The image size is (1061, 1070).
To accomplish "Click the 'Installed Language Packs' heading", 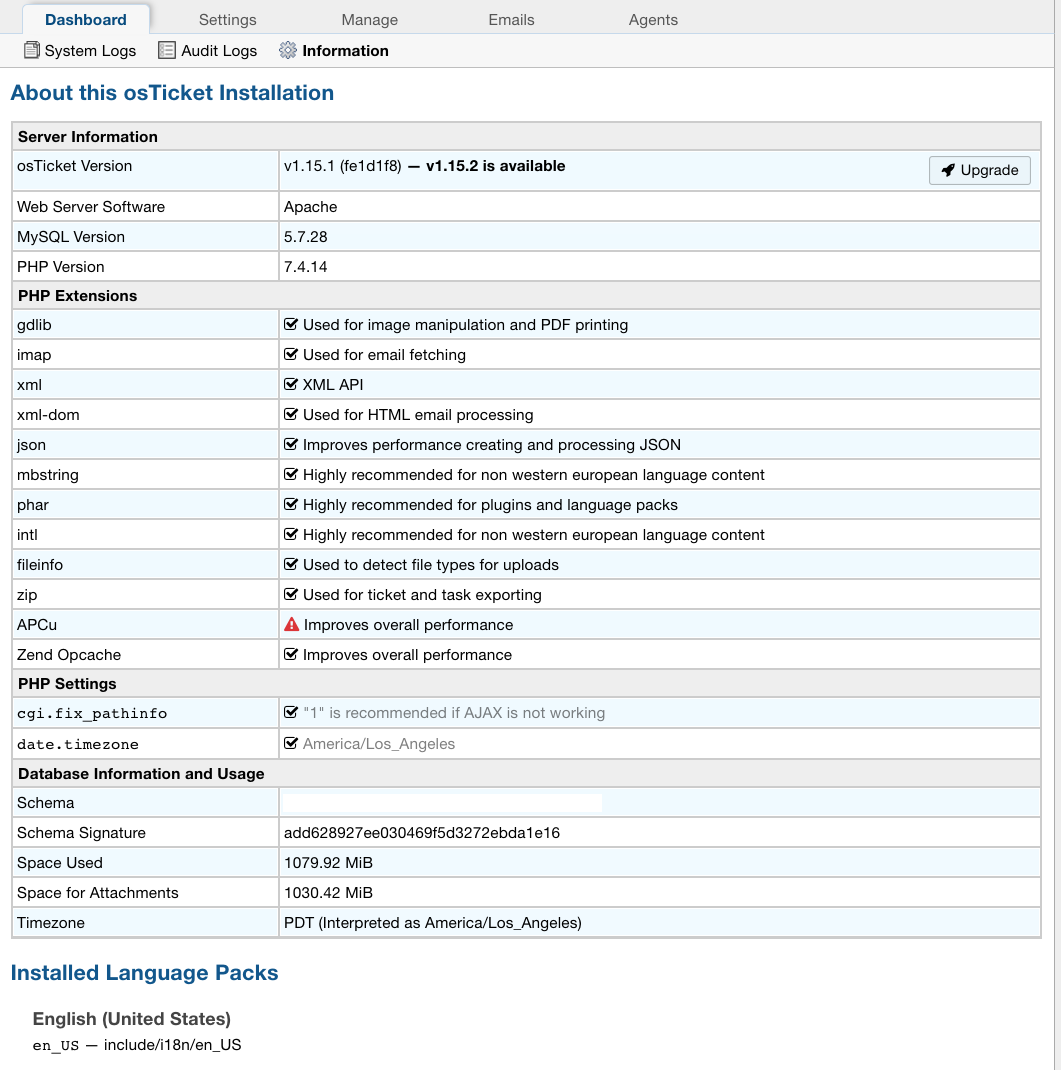I will [144, 972].
